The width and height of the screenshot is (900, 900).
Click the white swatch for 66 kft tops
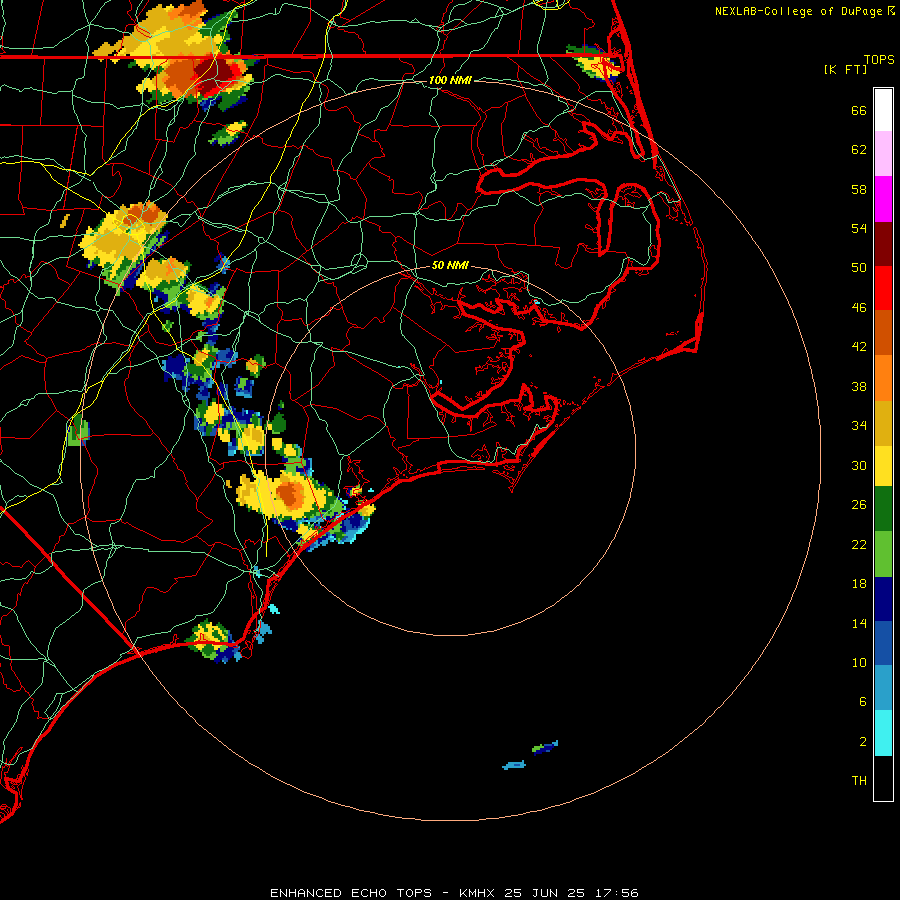883,110
